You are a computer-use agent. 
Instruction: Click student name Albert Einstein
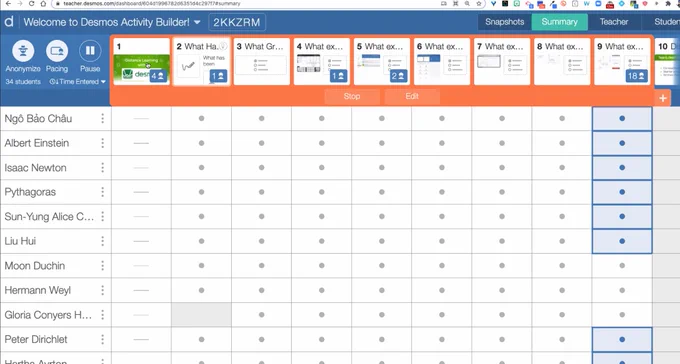click(37, 143)
